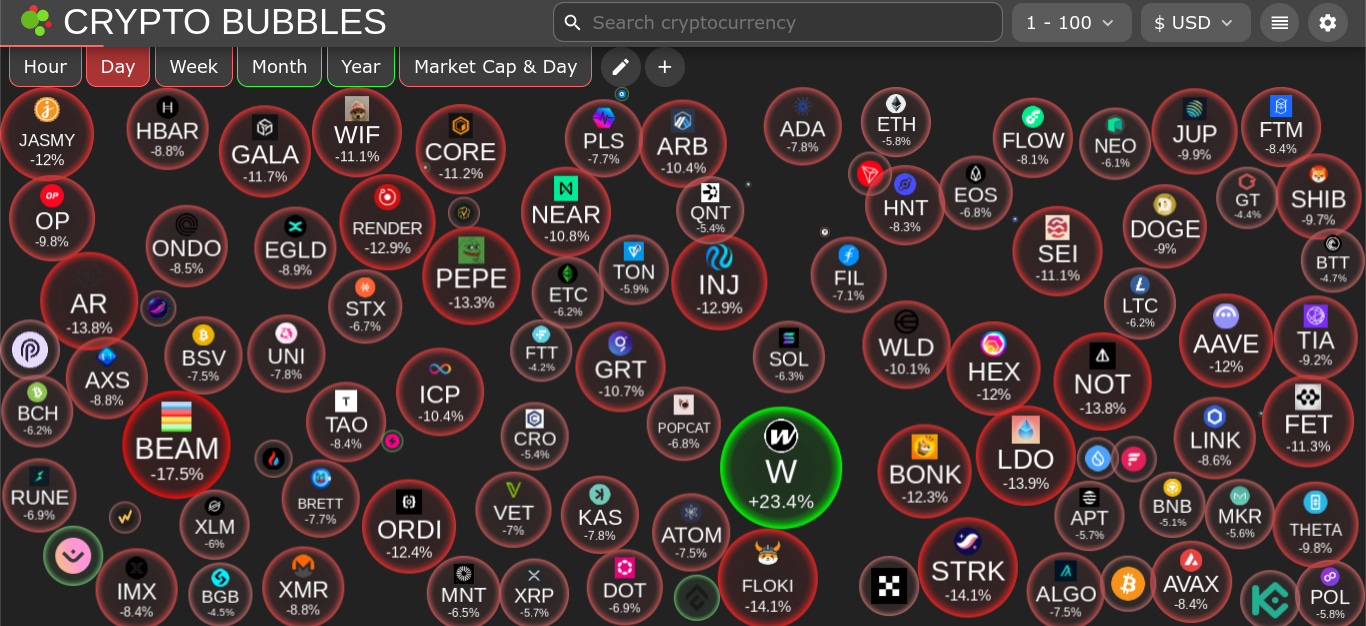Click the SOL bubble

pyautogui.click(x=789, y=357)
